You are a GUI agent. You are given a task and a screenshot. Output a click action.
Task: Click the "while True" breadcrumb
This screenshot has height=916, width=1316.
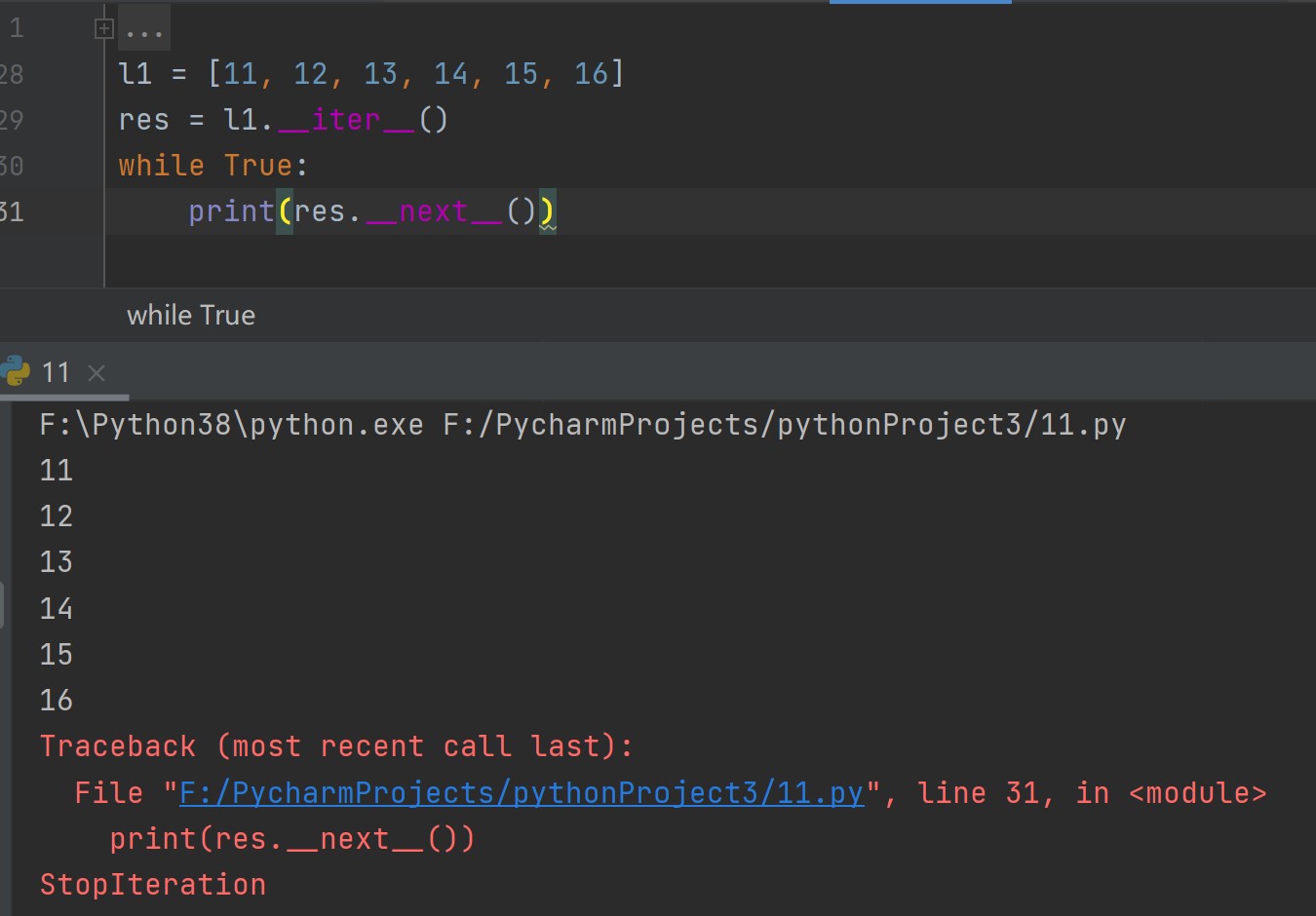[x=191, y=315]
